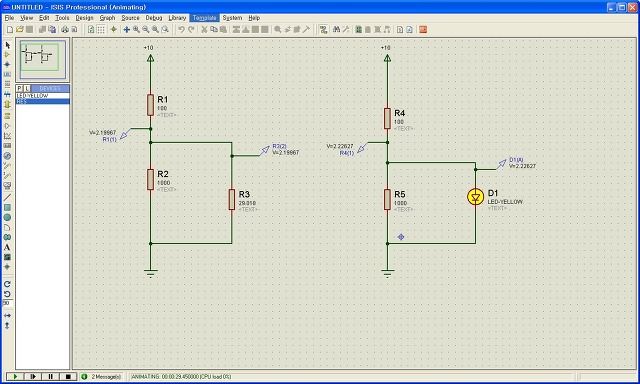Select the Subcircuit mode tool

pos(7,104)
